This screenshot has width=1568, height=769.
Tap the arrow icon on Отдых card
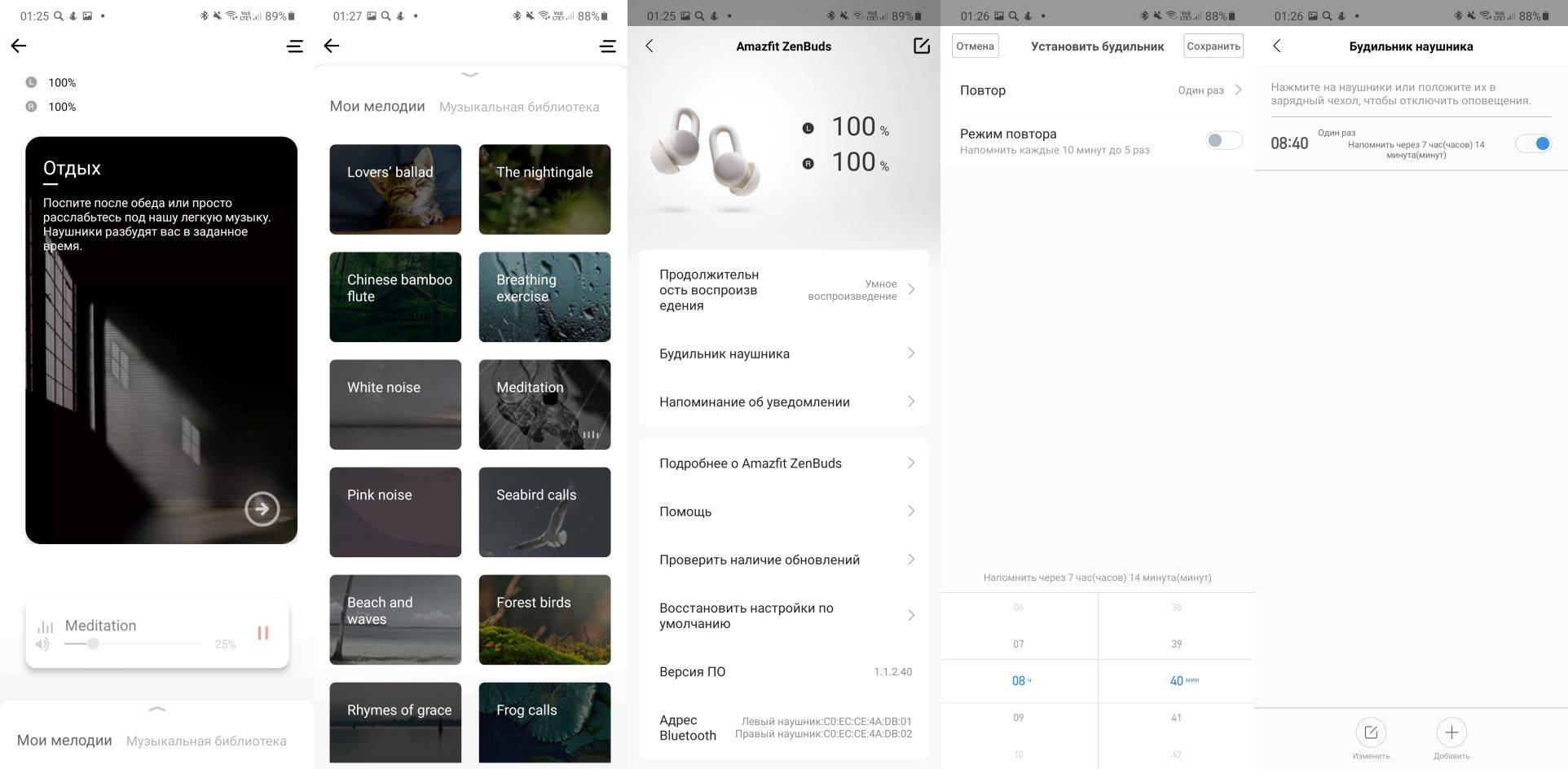[x=262, y=509]
